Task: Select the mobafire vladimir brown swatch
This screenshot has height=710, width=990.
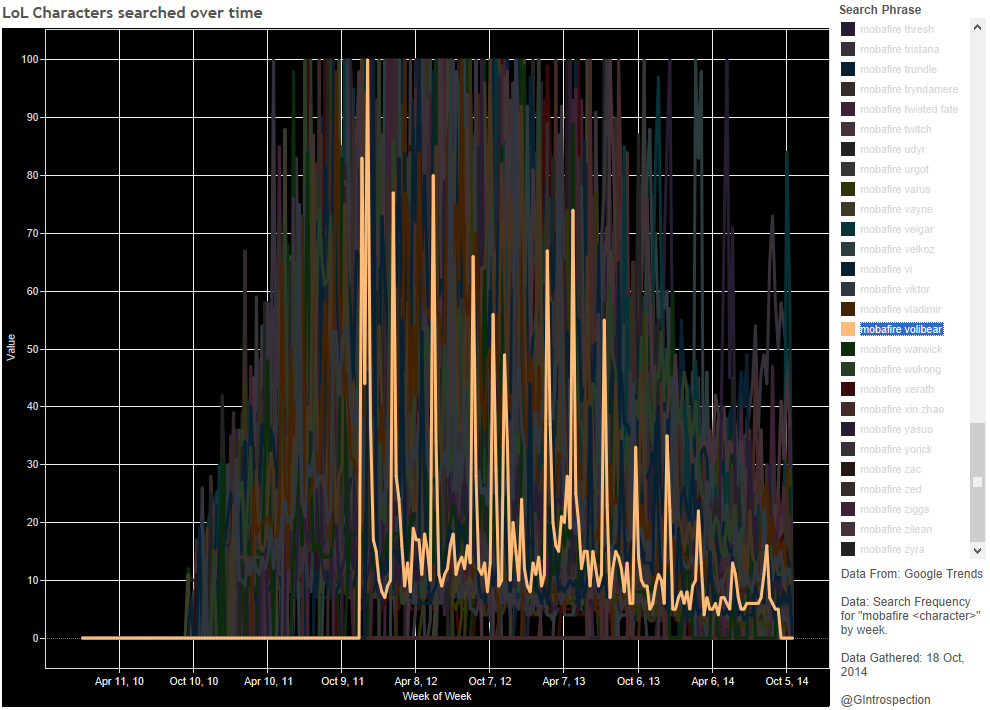Action: (848, 309)
